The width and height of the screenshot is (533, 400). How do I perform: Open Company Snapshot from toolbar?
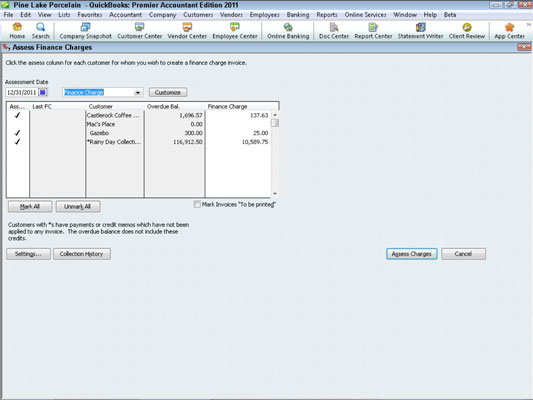tap(85, 28)
